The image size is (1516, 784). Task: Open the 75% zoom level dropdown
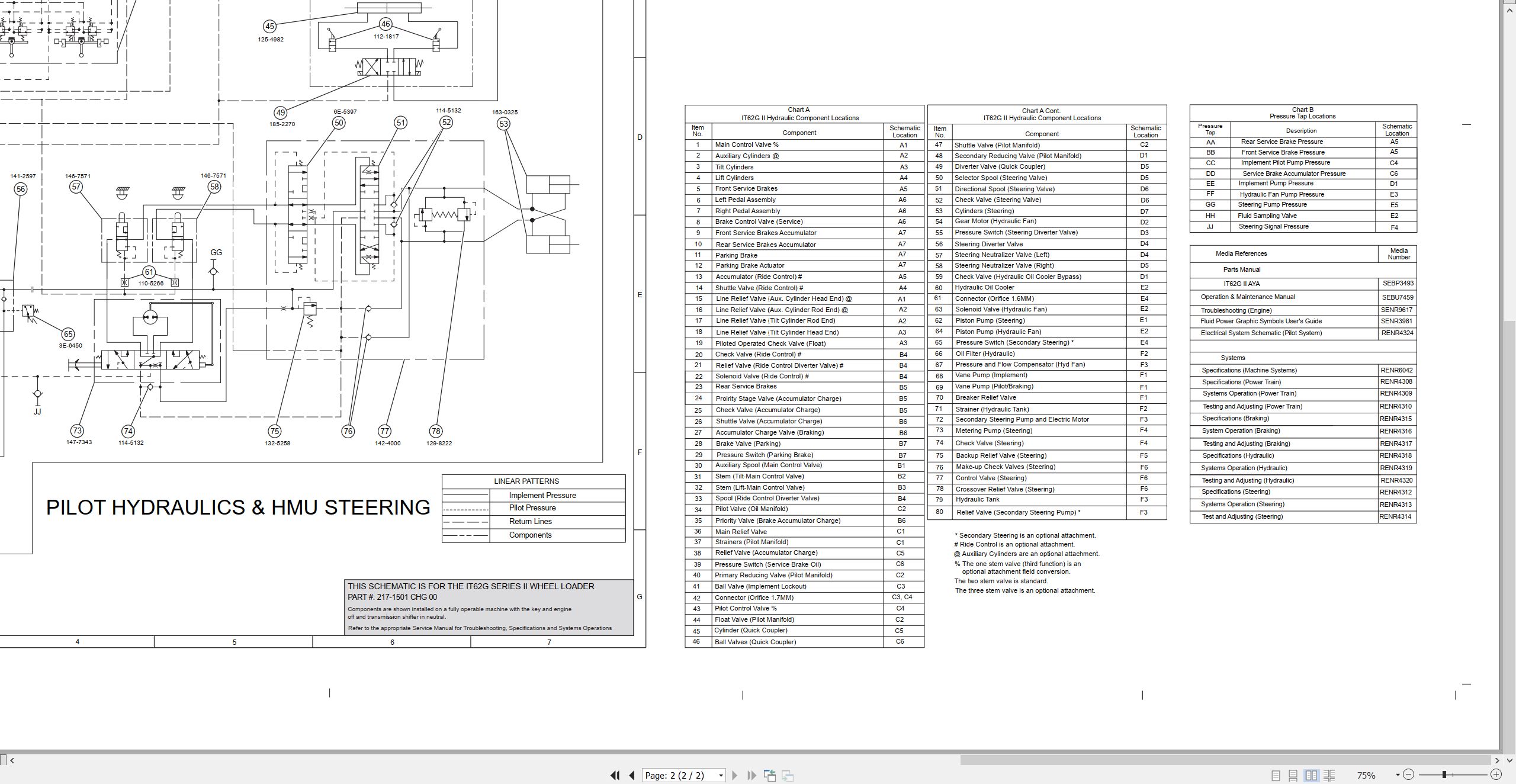click(1398, 775)
